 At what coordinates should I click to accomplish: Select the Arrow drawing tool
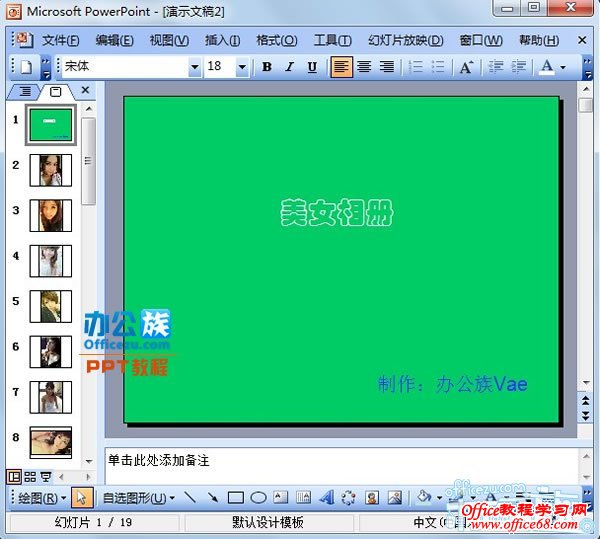point(213,498)
